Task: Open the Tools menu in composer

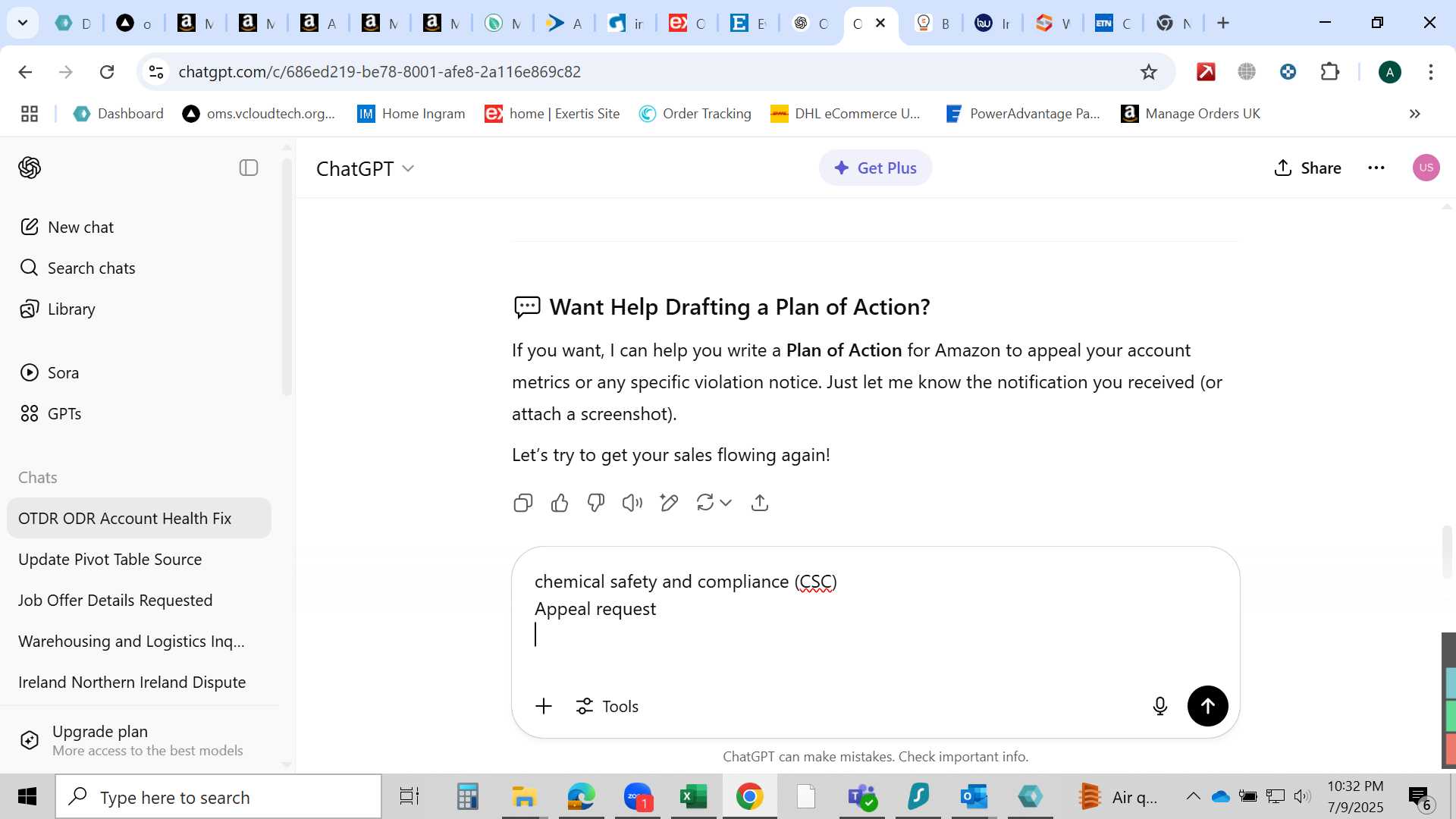Action: (607, 706)
